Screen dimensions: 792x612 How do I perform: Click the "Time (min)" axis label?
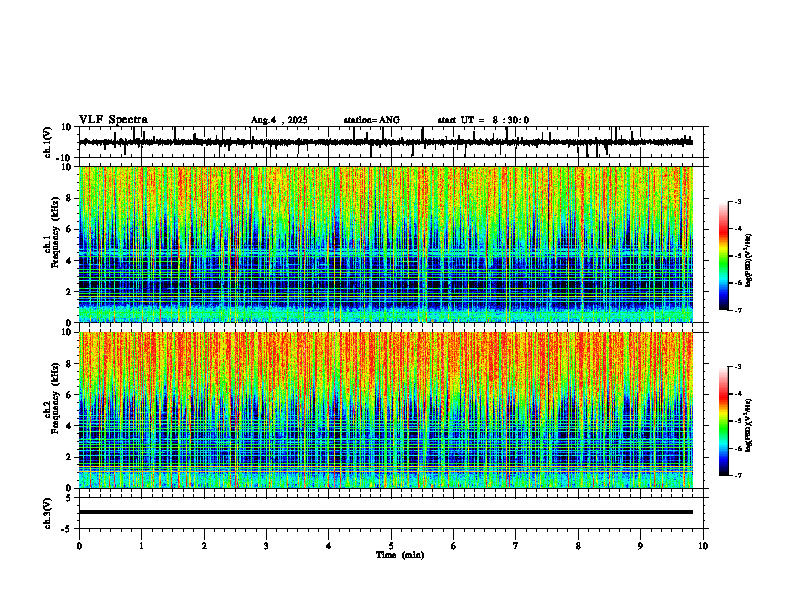[400, 555]
